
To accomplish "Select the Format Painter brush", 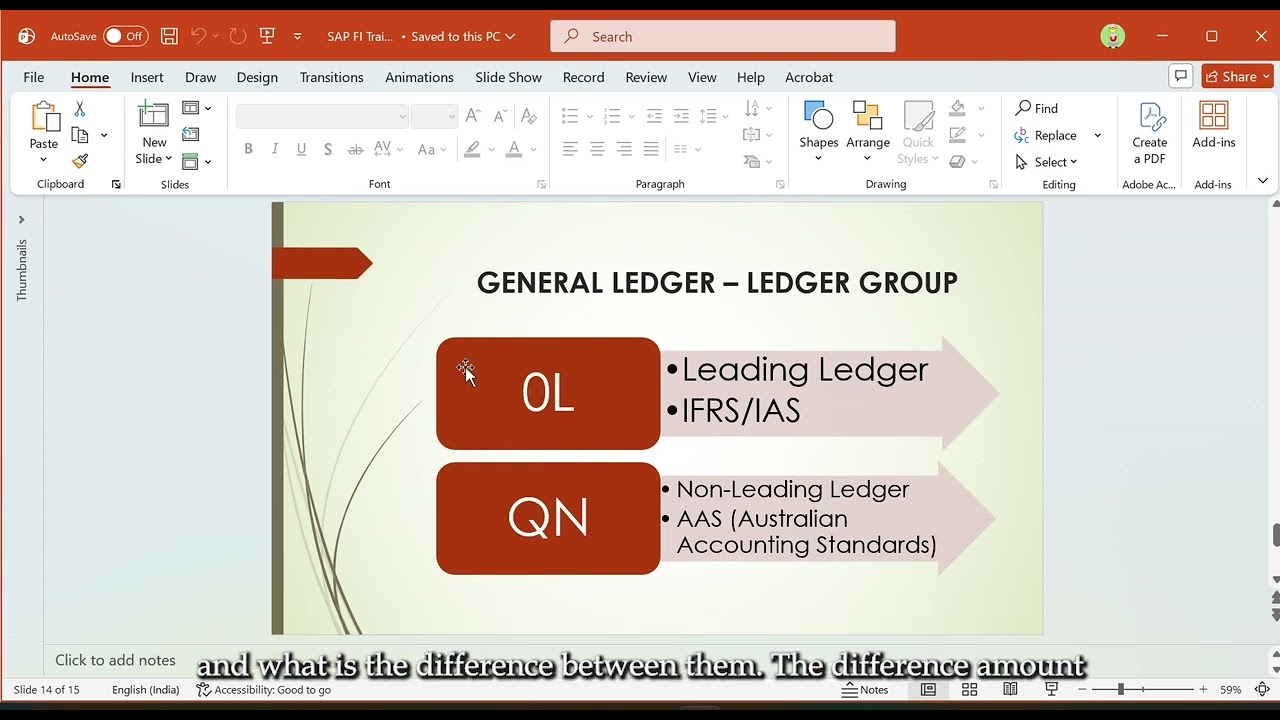I will click(80, 161).
